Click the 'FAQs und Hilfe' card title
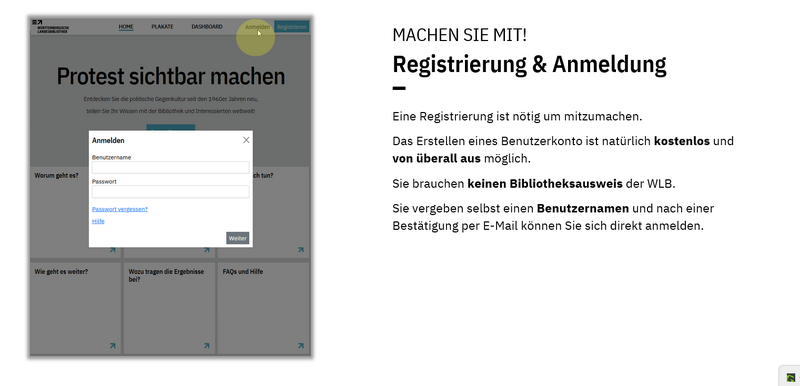 click(243, 272)
